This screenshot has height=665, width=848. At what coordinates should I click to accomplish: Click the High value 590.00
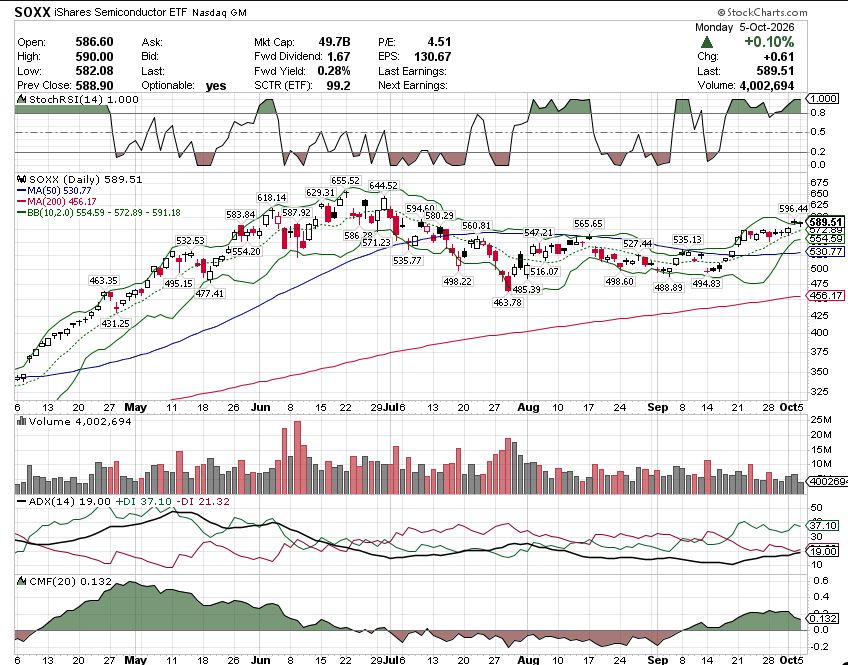(x=94, y=57)
